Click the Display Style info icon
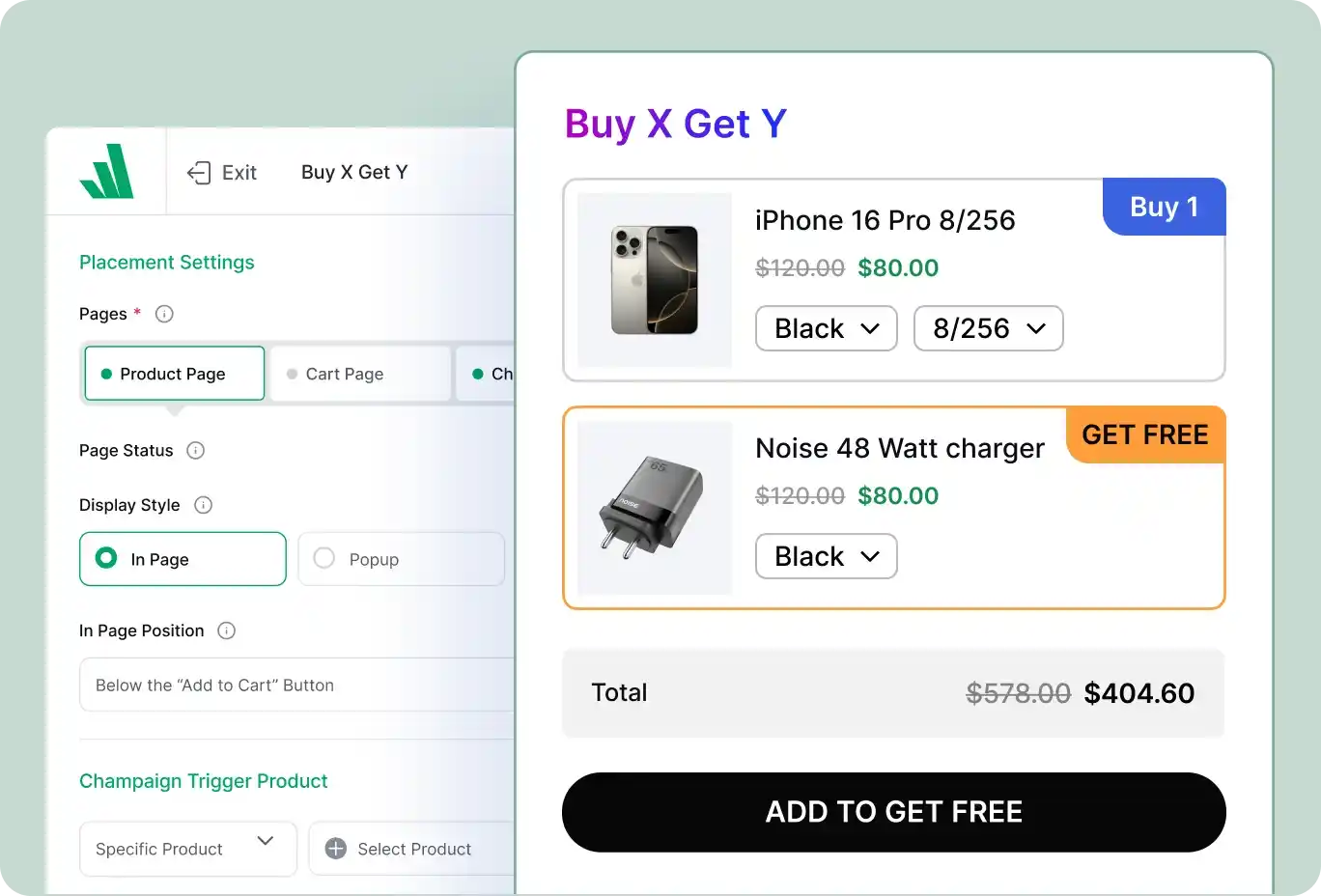 [203, 504]
